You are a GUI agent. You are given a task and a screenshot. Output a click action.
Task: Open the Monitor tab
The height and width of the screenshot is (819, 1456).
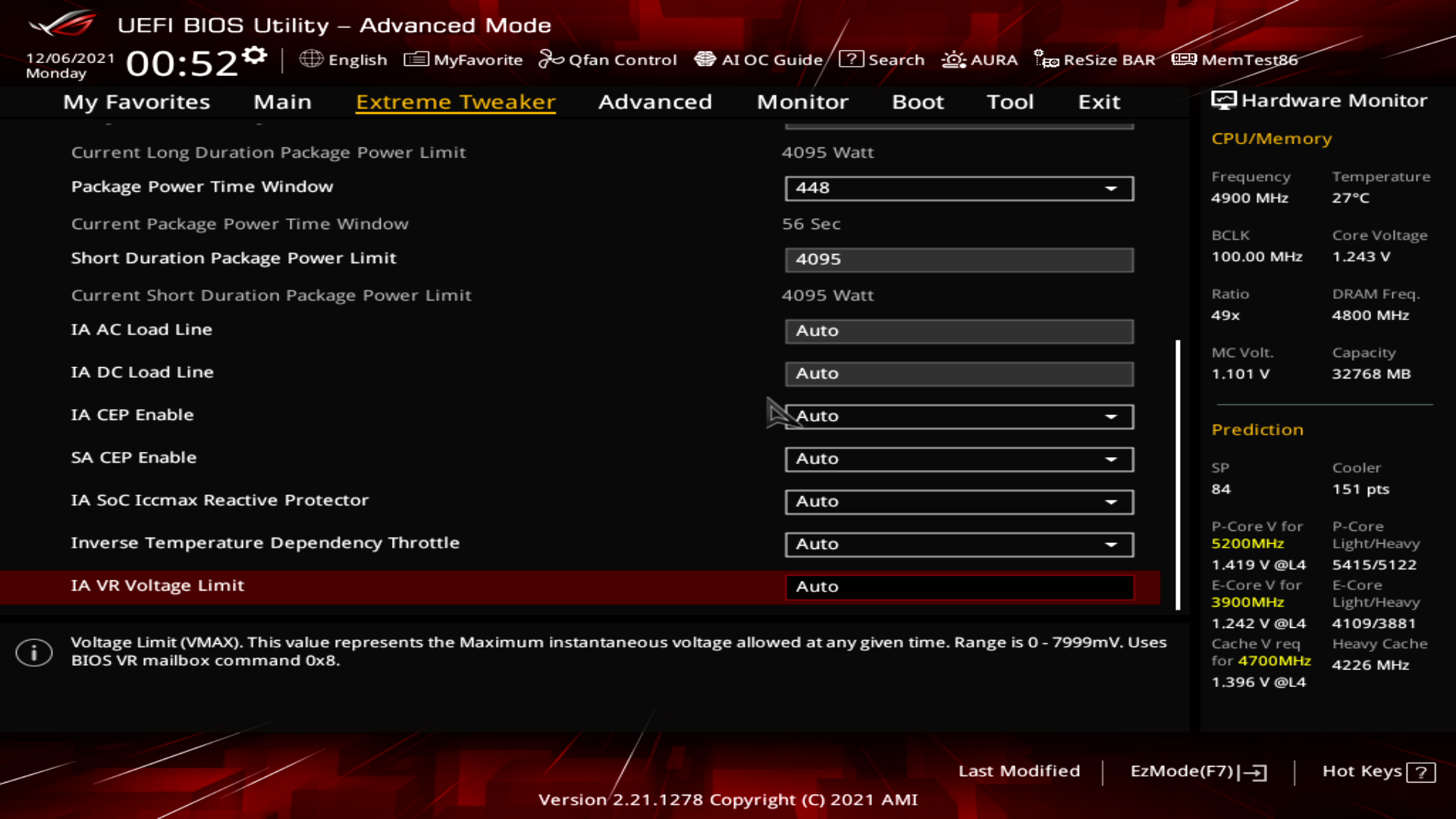point(802,102)
